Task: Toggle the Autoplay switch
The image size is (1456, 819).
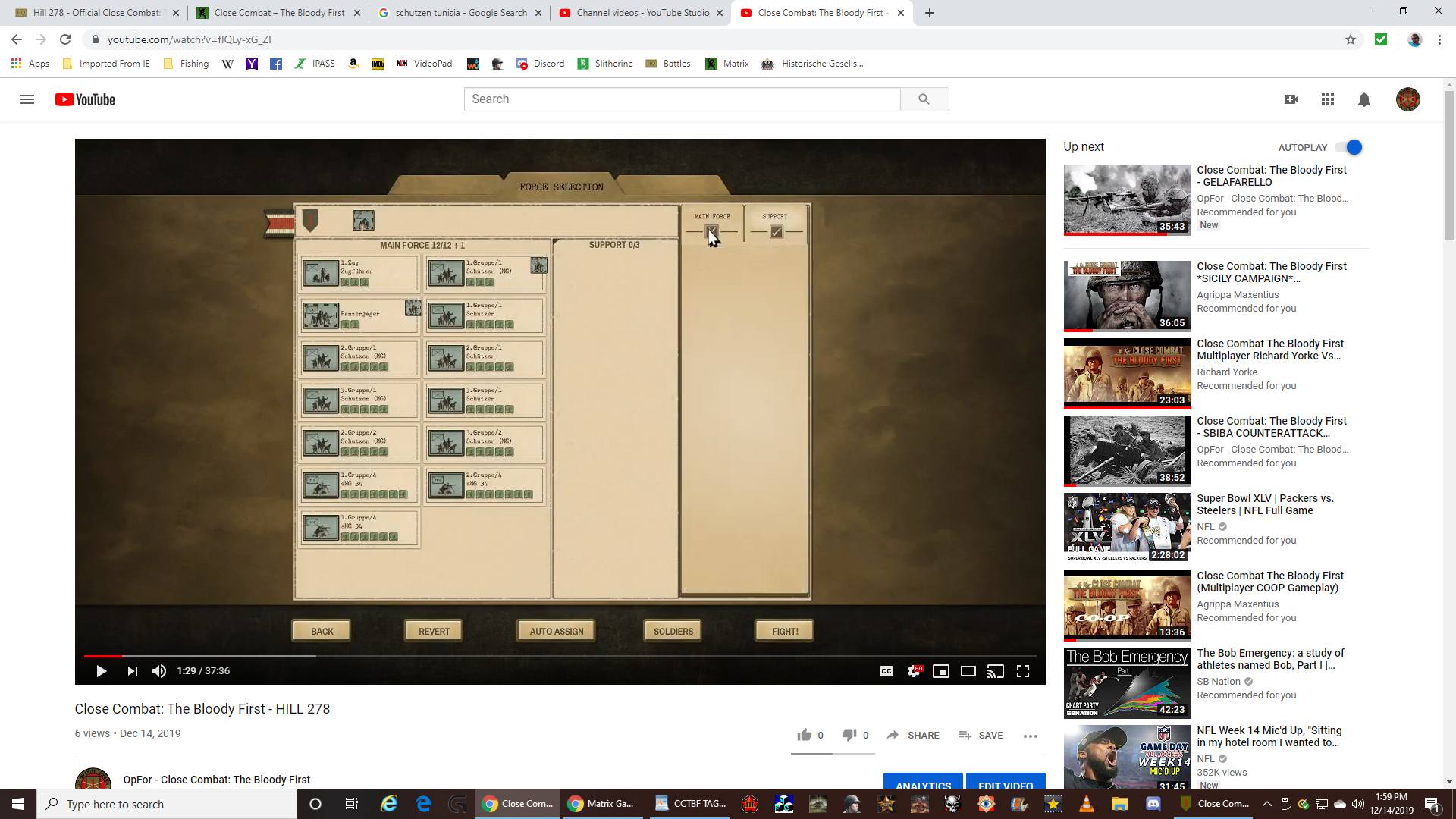Action: tap(1349, 147)
